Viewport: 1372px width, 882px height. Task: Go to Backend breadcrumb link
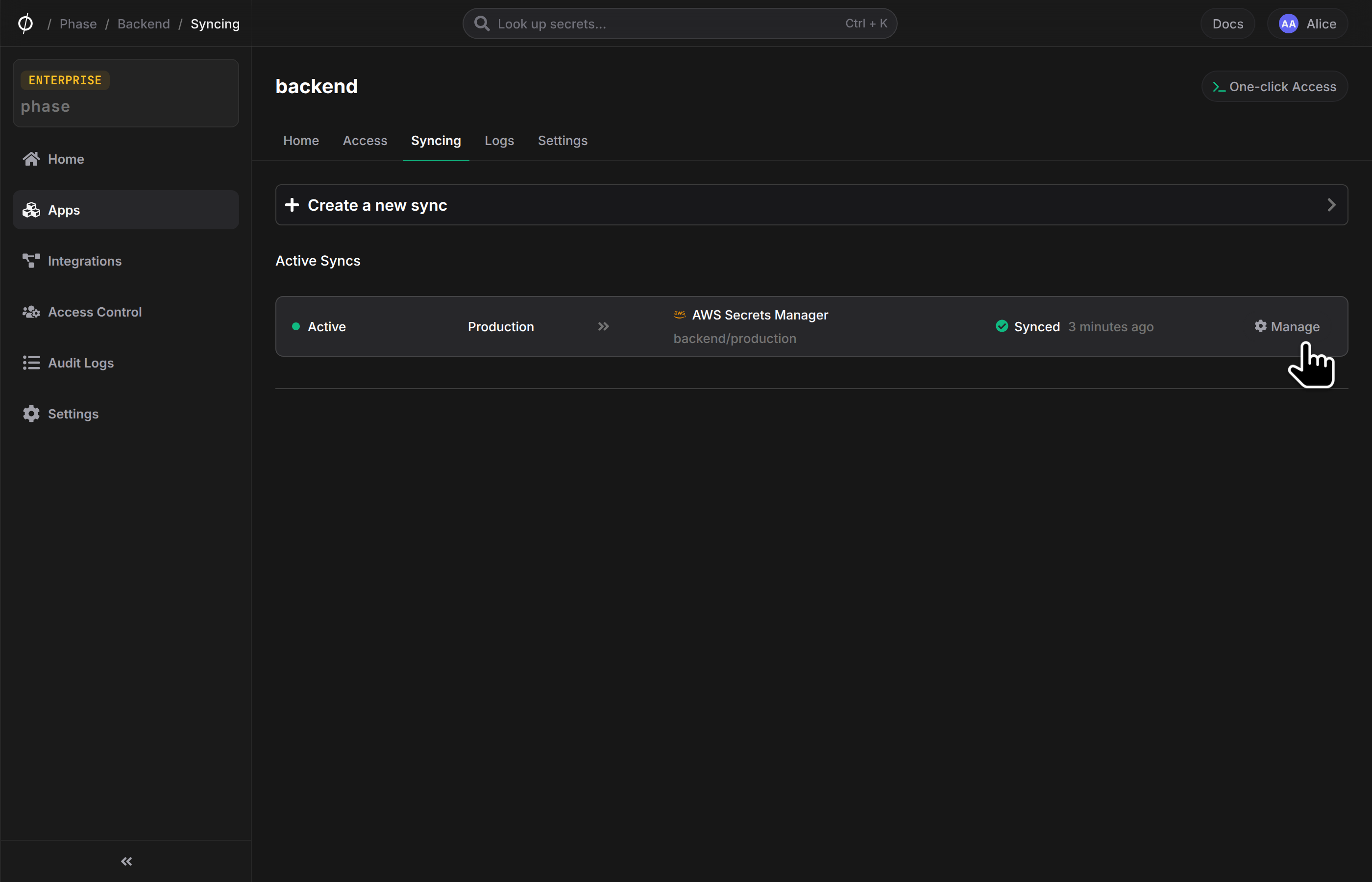(x=144, y=24)
